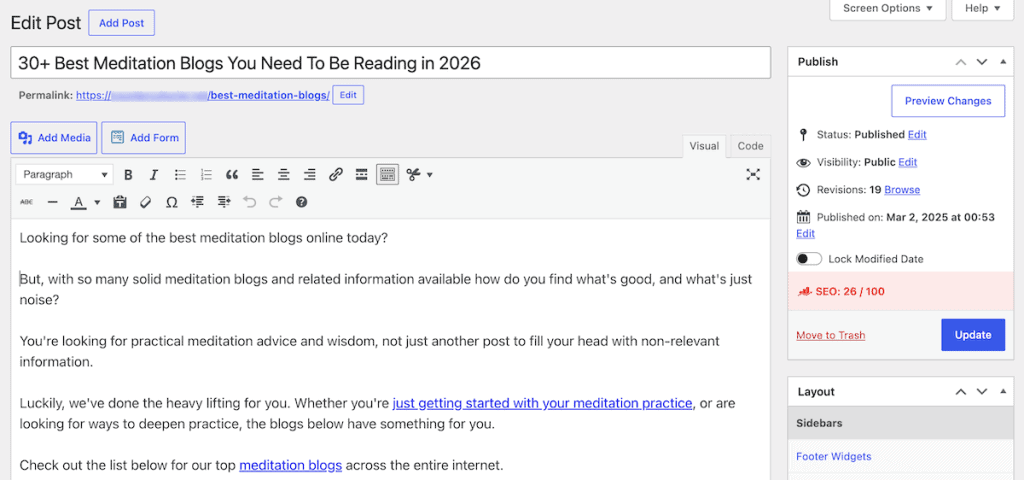Collapse the Layout panel
1024x480 pixels.
[1003, 392]
